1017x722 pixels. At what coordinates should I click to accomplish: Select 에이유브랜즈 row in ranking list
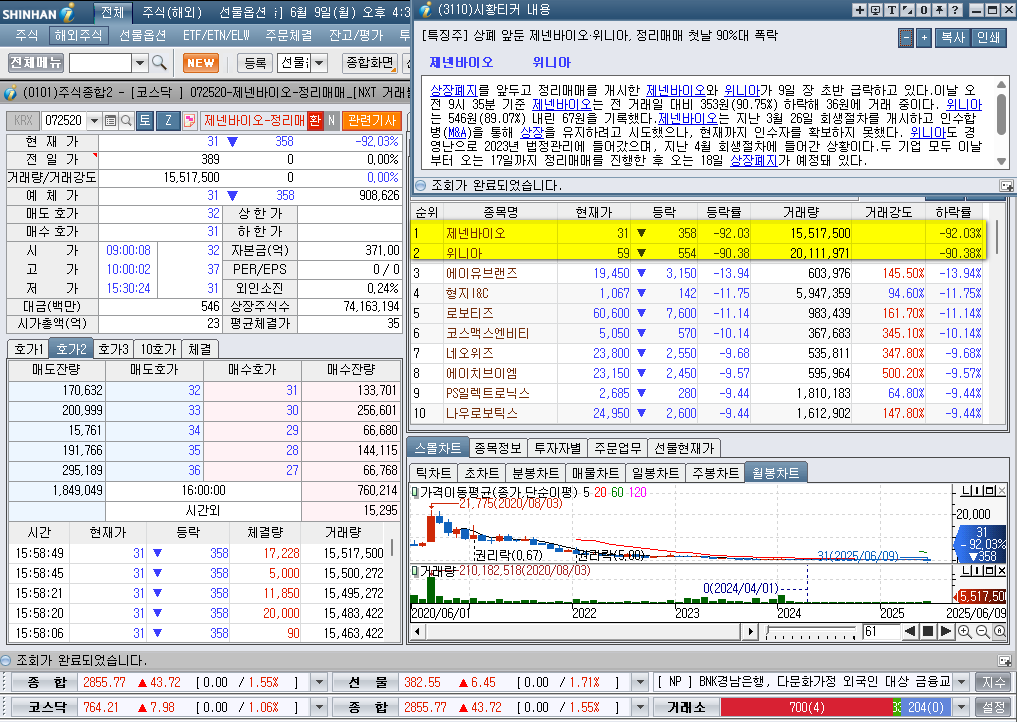pos(697,273)
